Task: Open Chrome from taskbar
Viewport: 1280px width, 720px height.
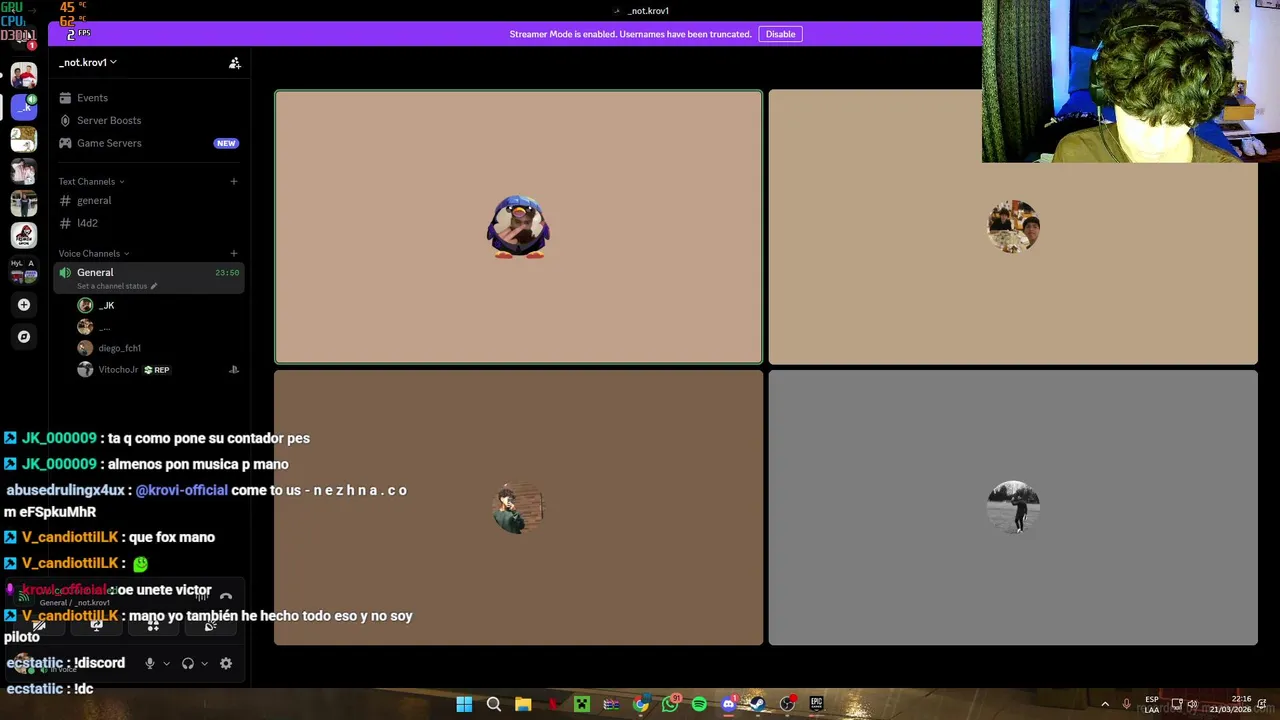Action: (641, 704)
